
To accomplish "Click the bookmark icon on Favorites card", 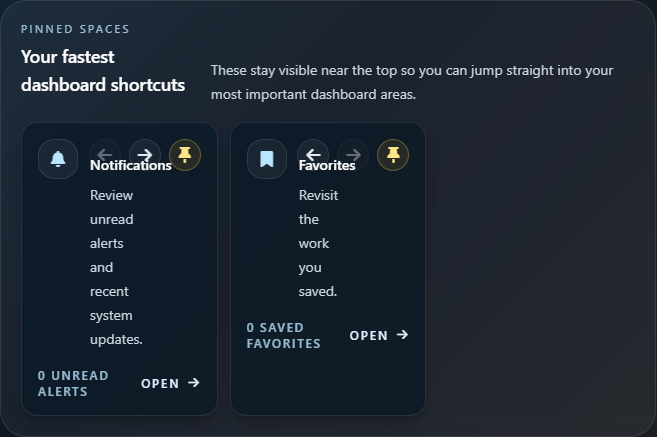I will tap(267, 159).
